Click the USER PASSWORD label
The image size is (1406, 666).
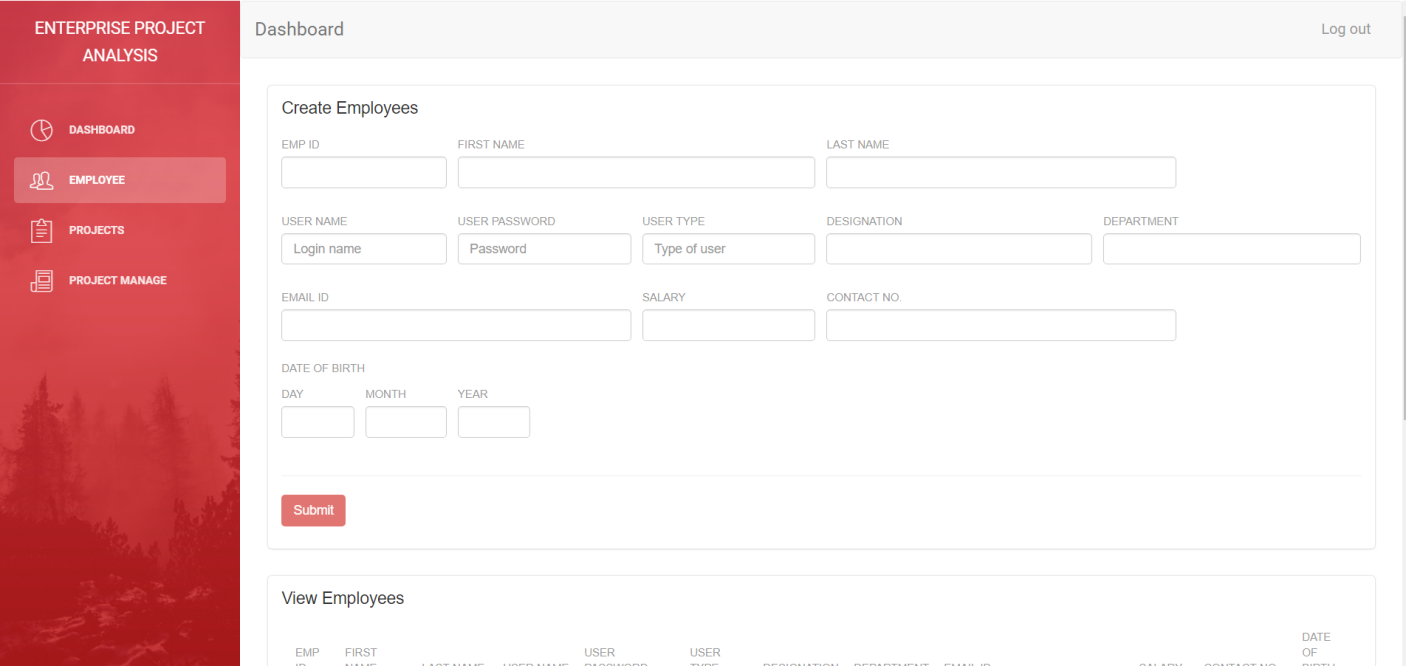point(506,221)
